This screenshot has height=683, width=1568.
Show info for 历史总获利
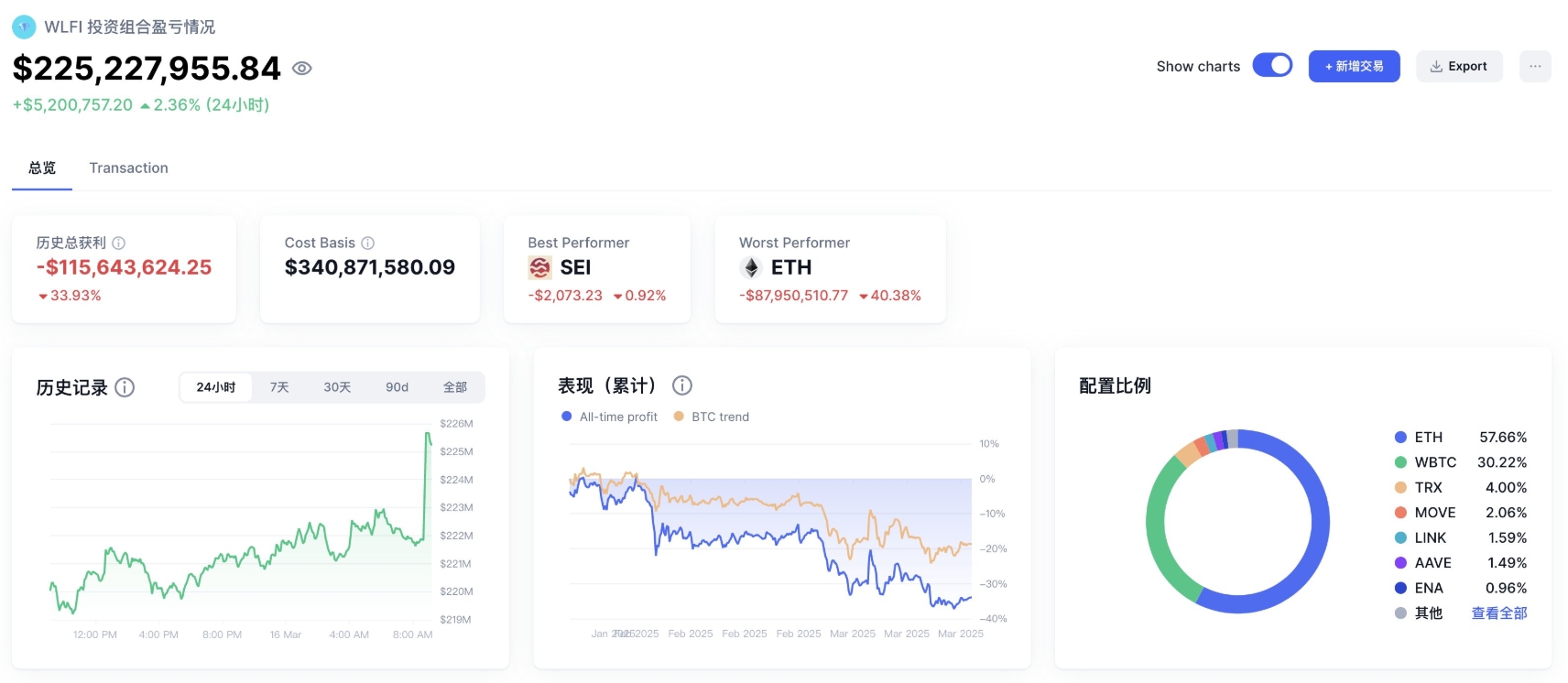(x=119, y=243)
